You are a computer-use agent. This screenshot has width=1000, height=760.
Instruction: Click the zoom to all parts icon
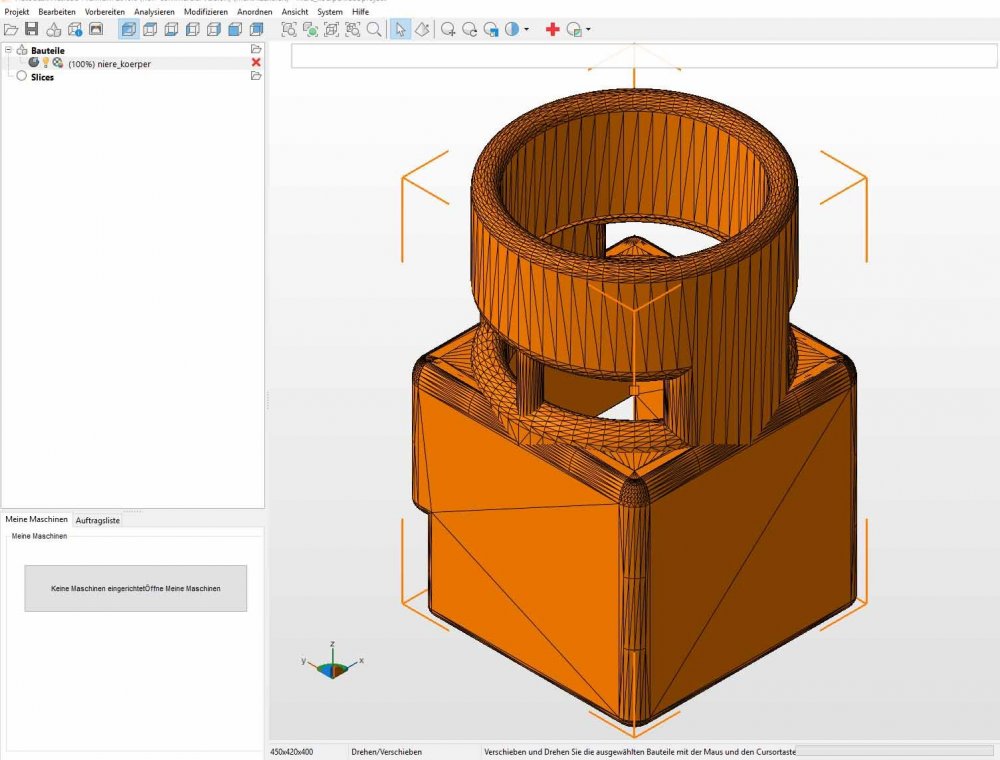point(289,30)
